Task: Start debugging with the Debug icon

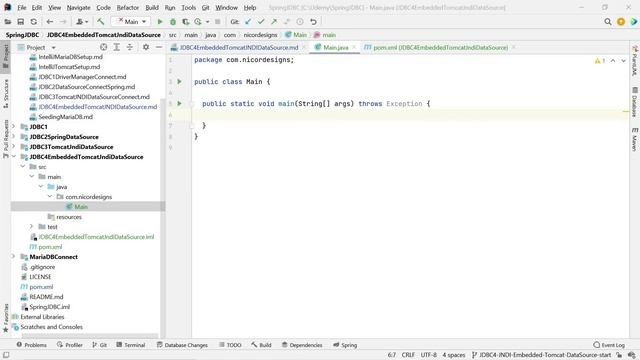Action: click(x=173, y=22)
